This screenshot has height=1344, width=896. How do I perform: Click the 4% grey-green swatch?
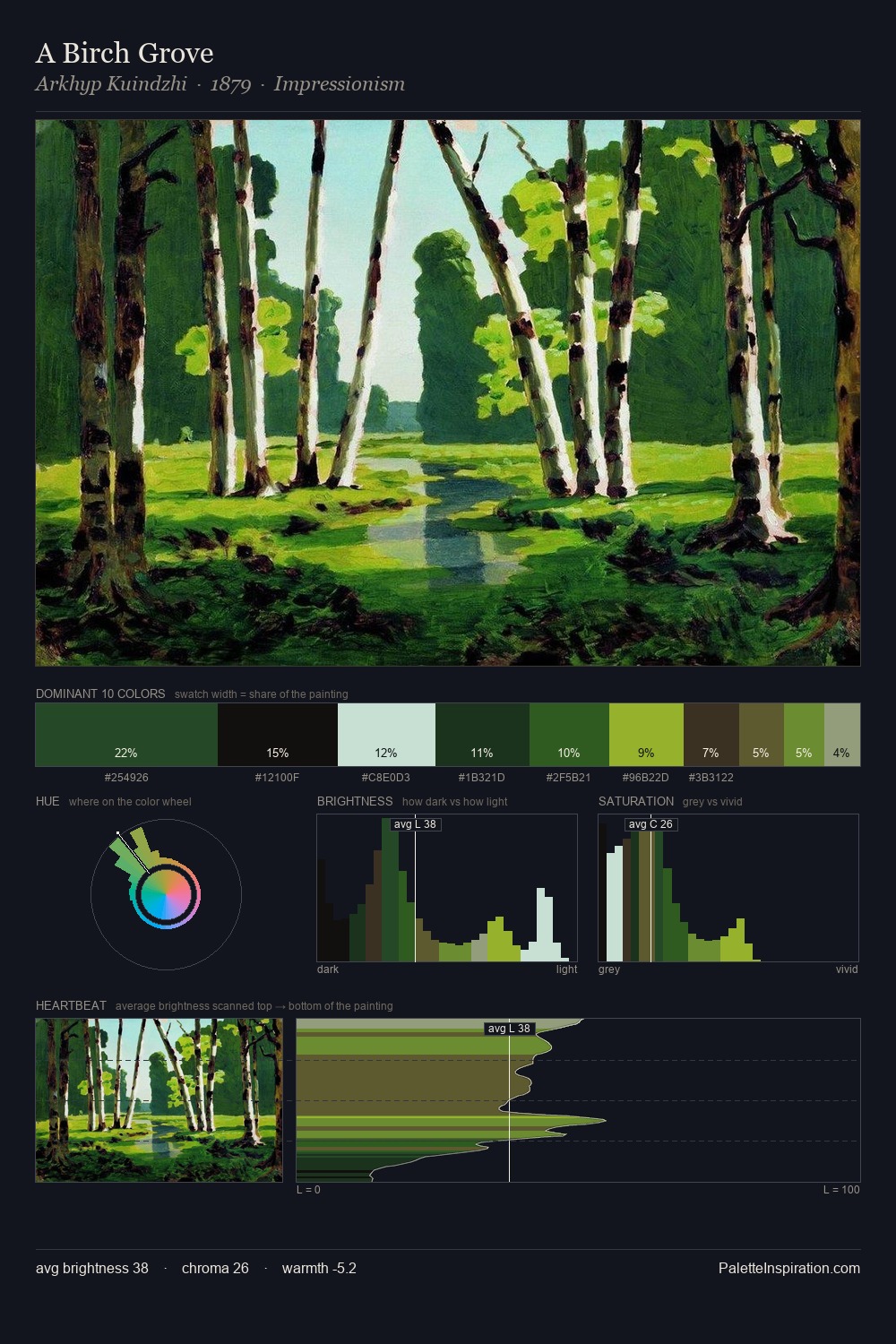842,735
